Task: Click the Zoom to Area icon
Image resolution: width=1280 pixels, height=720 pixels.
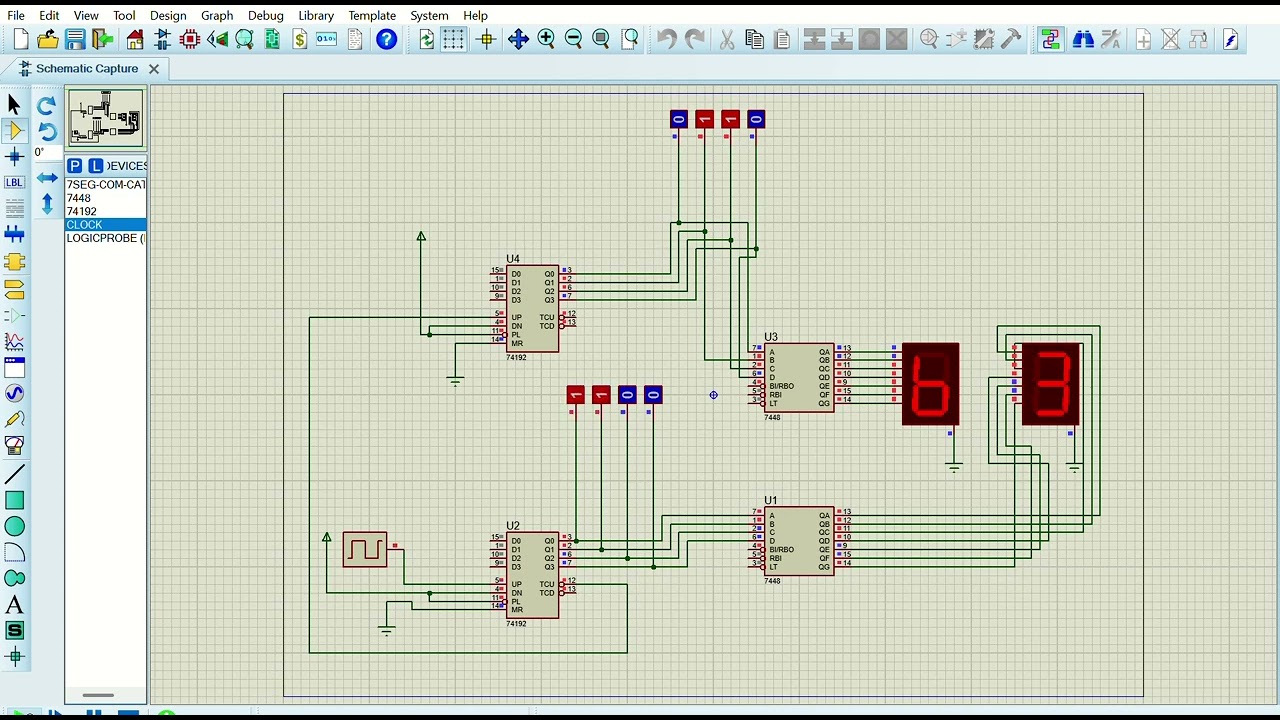Action: coord(630,39)
